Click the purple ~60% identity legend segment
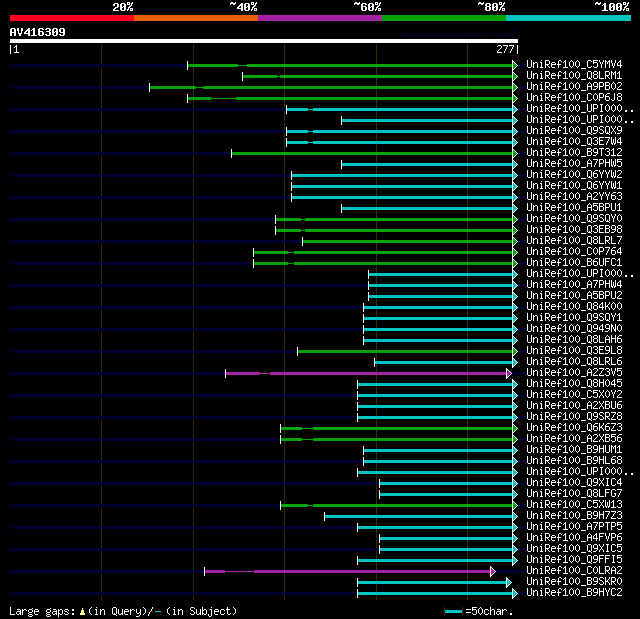The width and height of the screenshot is (640, 619). pos(320,18)
